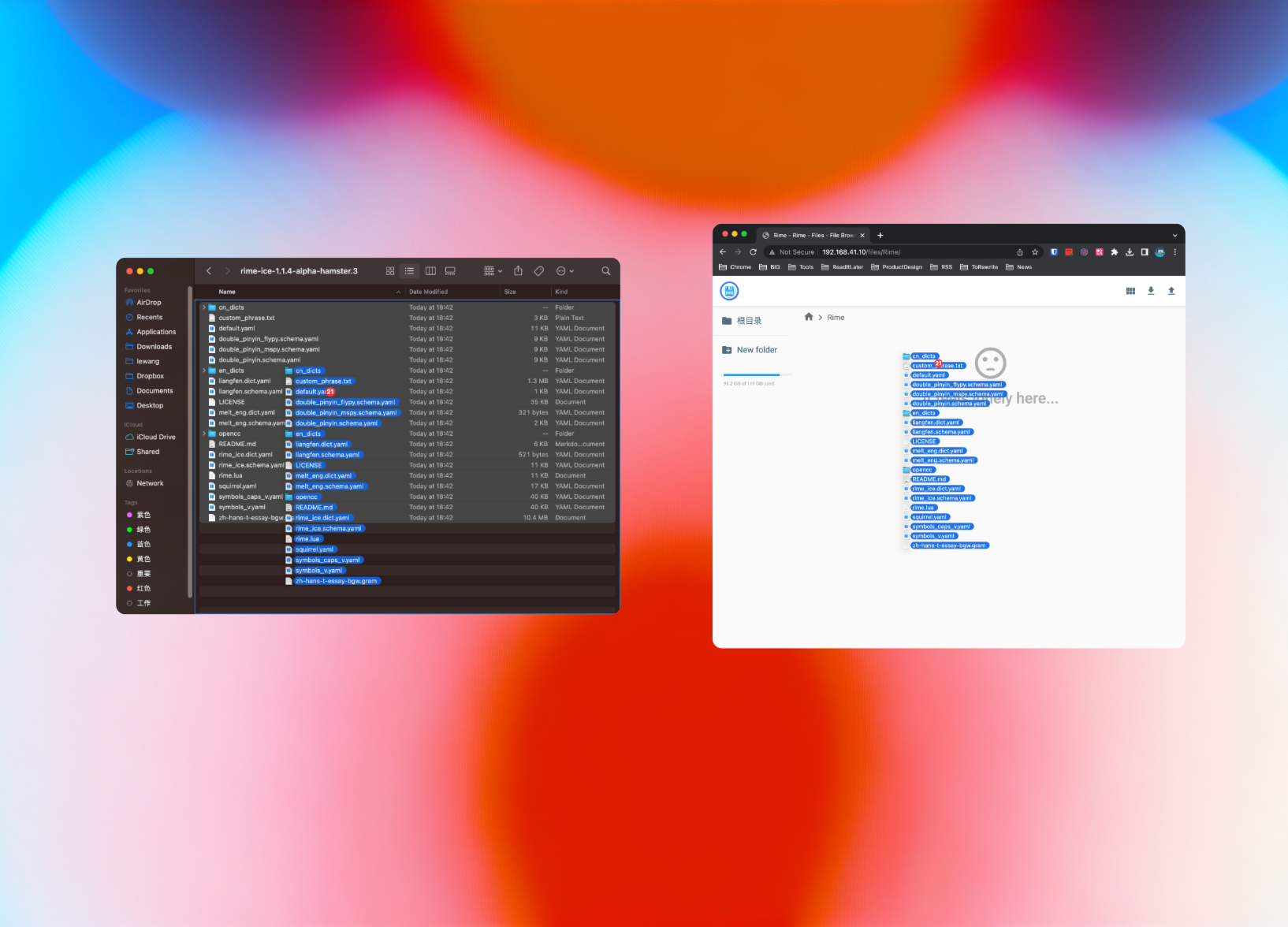1288x927 pixels.
Task: Expand the cn_dicts folder in Finder
Action: tap(203, 307)
